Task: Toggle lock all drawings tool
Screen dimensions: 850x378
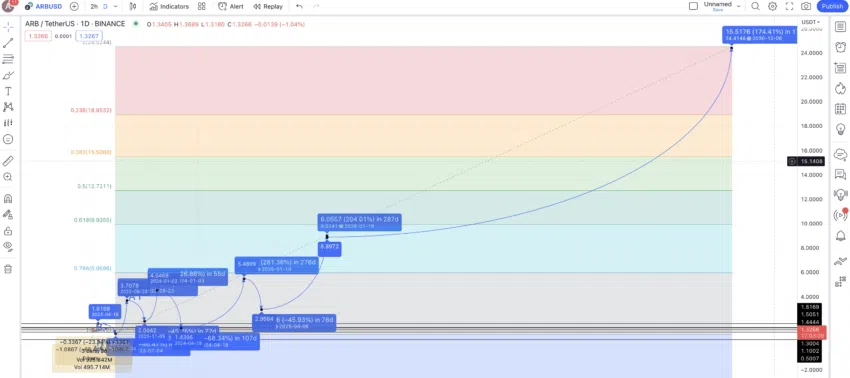Action: (x=8, y=231)
